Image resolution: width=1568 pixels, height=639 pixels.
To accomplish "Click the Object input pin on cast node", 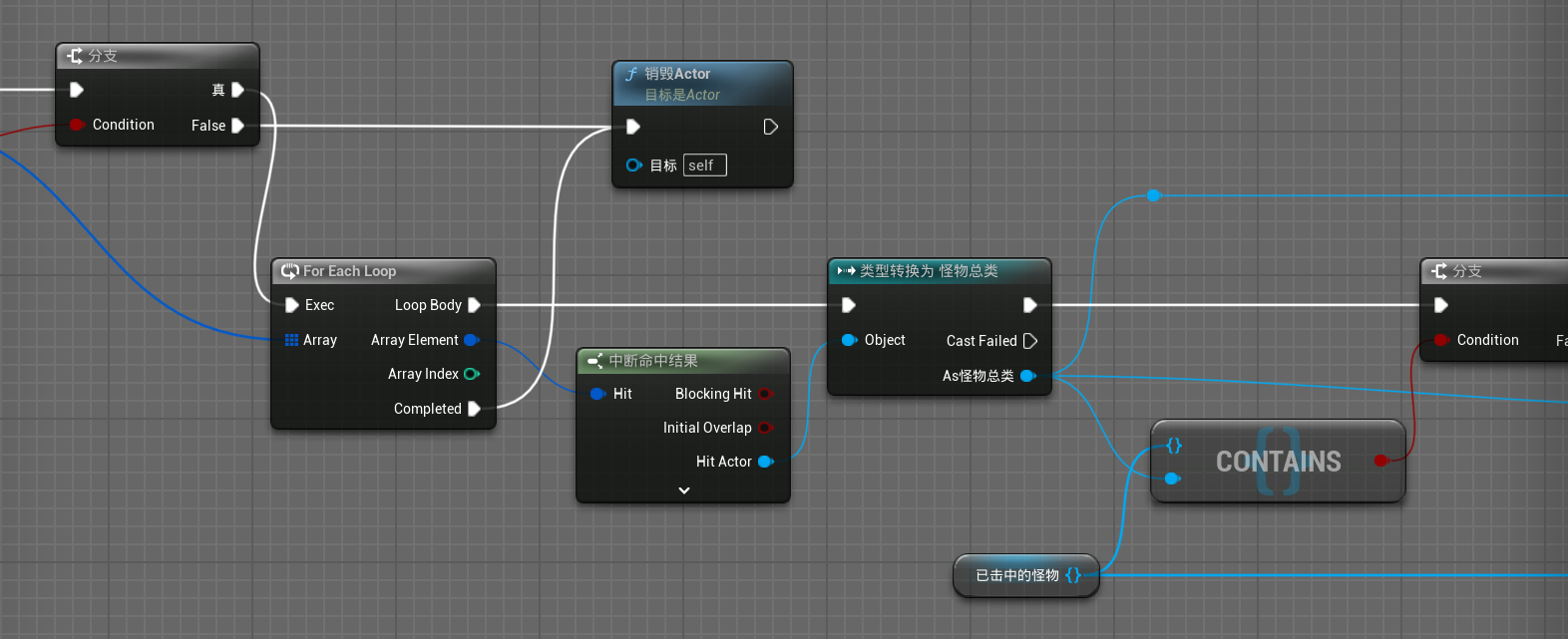I will (849, 340).
